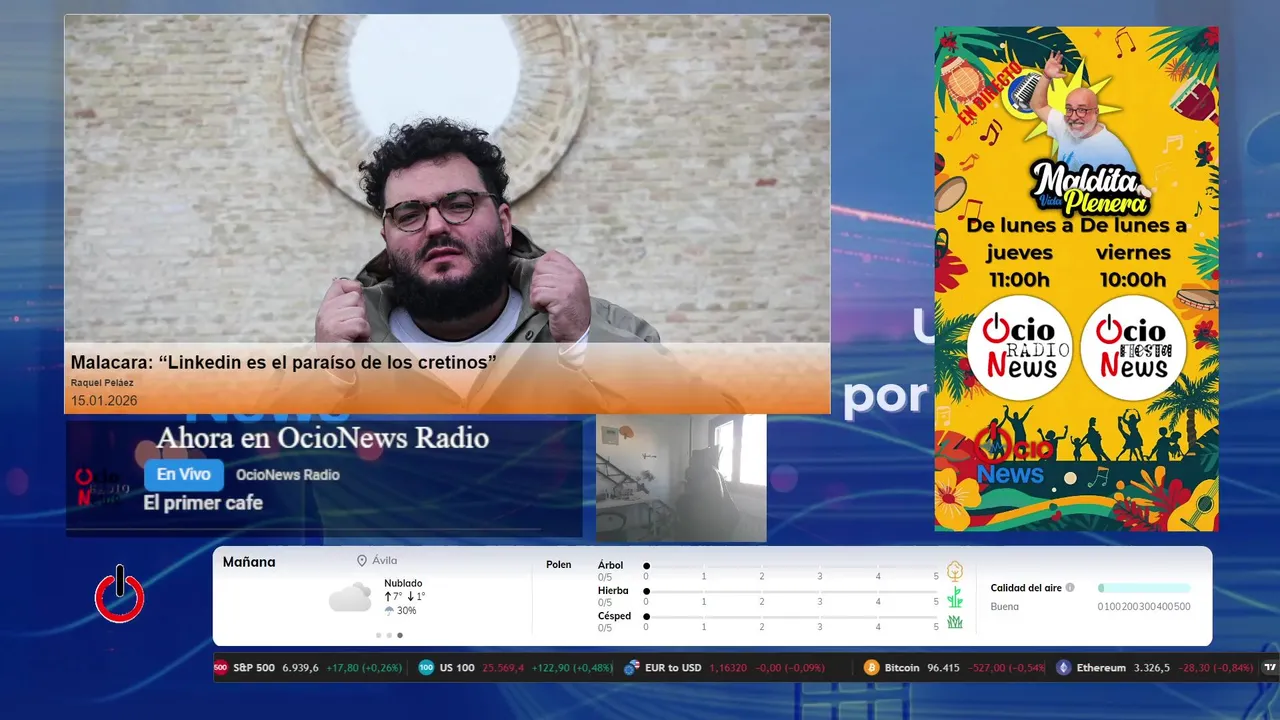Click the US 100 value 25.569,4

(x=503, y=668)
